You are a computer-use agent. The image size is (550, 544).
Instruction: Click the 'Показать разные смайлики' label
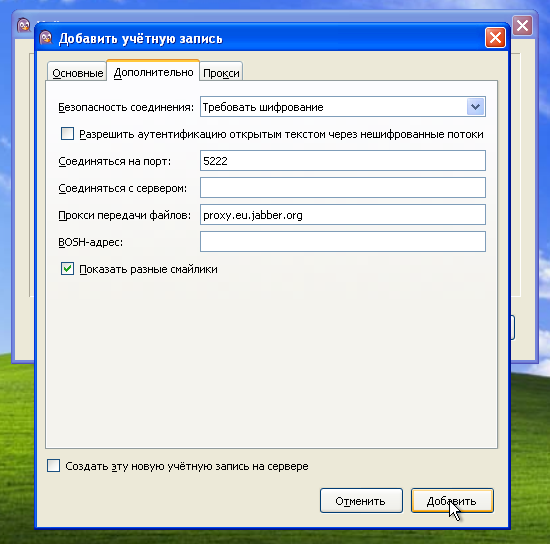point(148,269)
